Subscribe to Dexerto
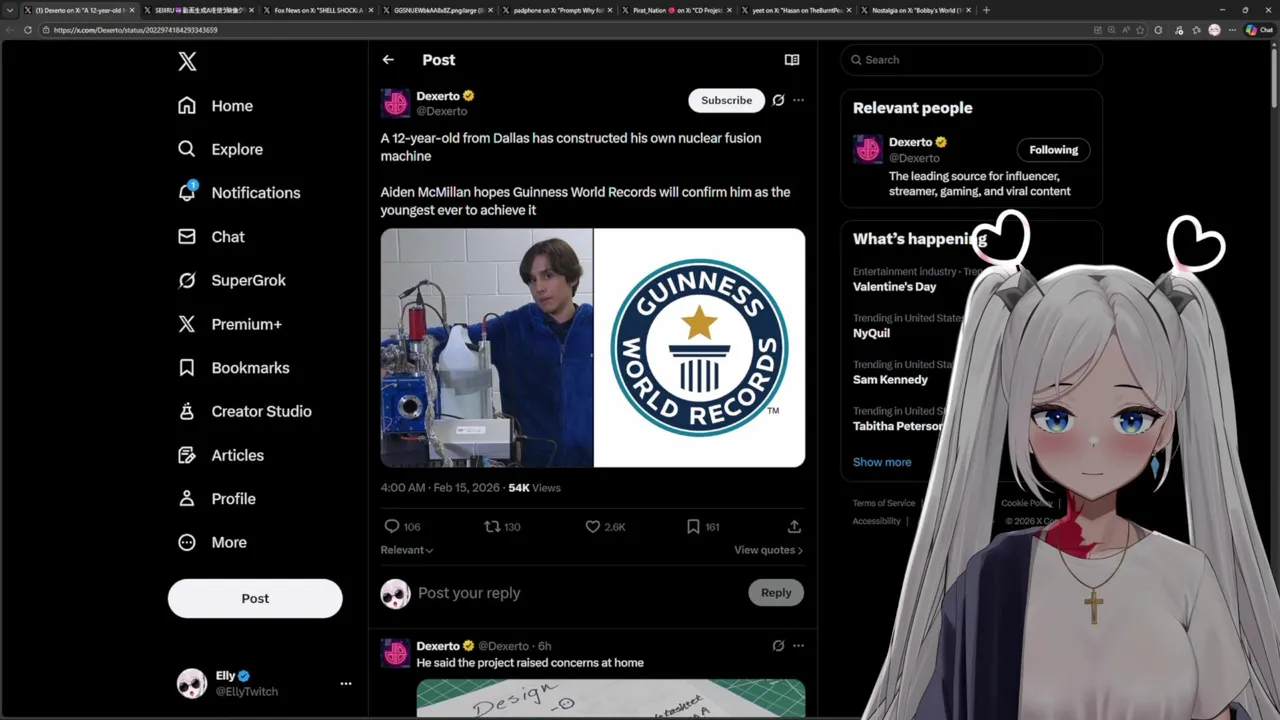Image resolution: width=1280 pixels, height=720 pixels. (x=726, y=100)
